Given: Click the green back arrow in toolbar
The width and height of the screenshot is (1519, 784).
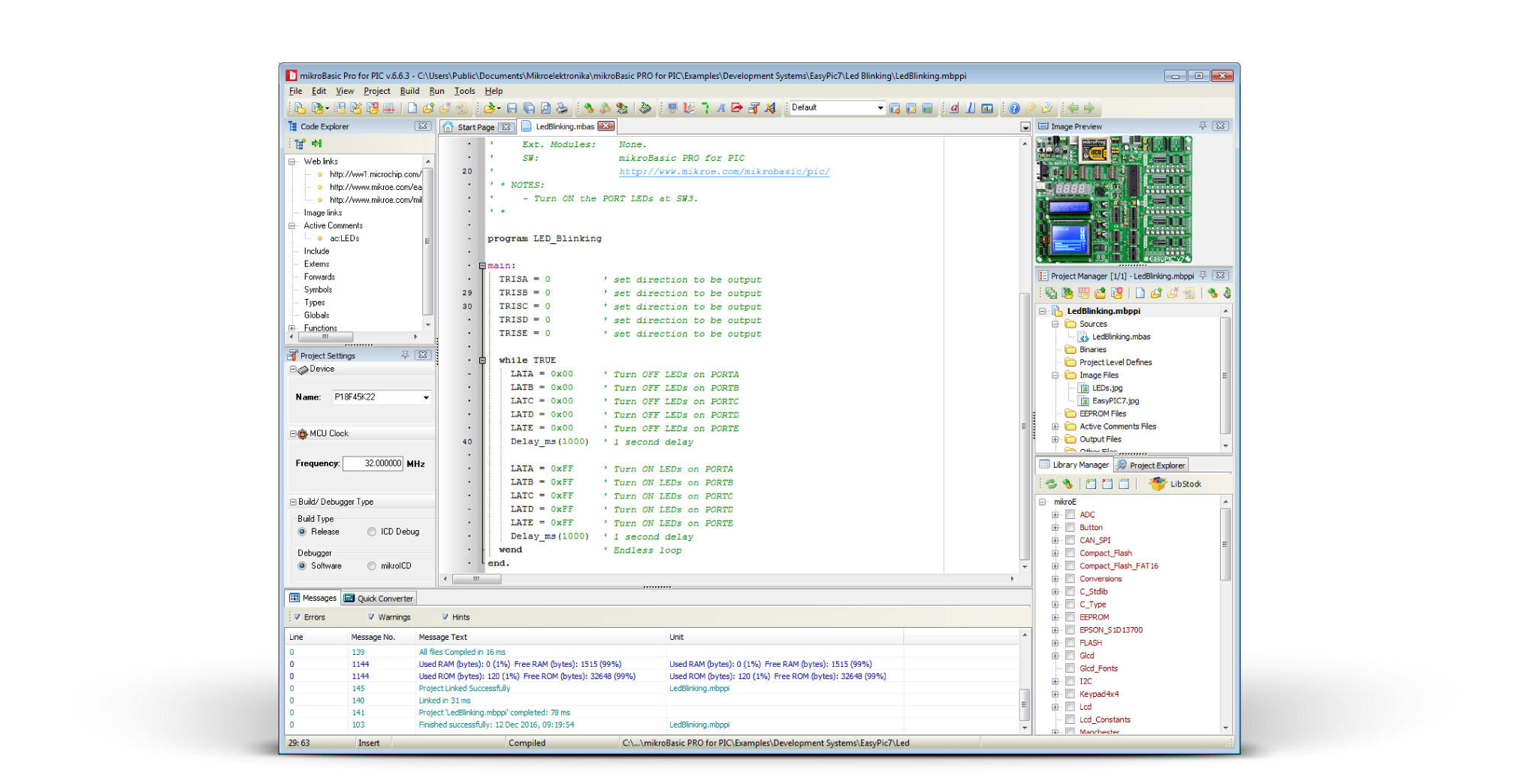Looking at the screenshot, I should point(1073,108).
